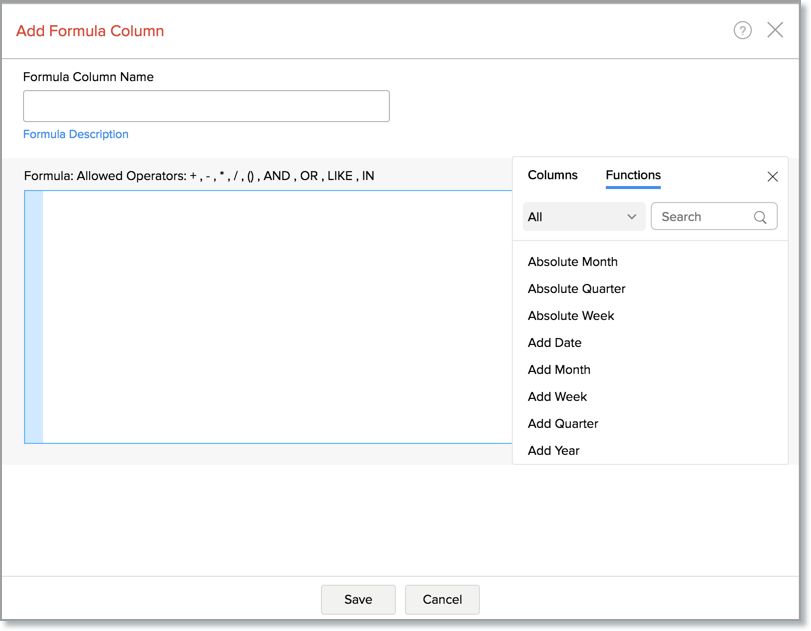The height and width of the screenshot is (631, 811).
Task: Focus the Formula Column Name field
Action: [206, 106]
